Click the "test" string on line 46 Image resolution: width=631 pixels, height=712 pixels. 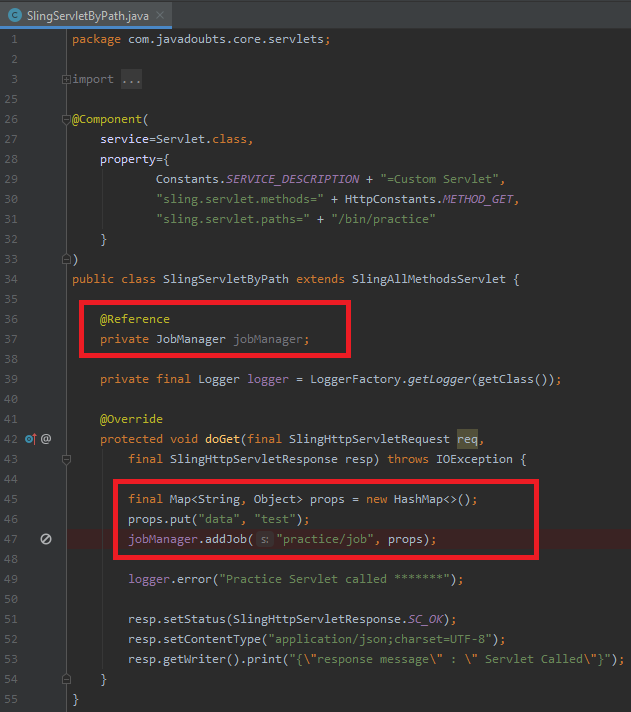click(x=275, y=519)
